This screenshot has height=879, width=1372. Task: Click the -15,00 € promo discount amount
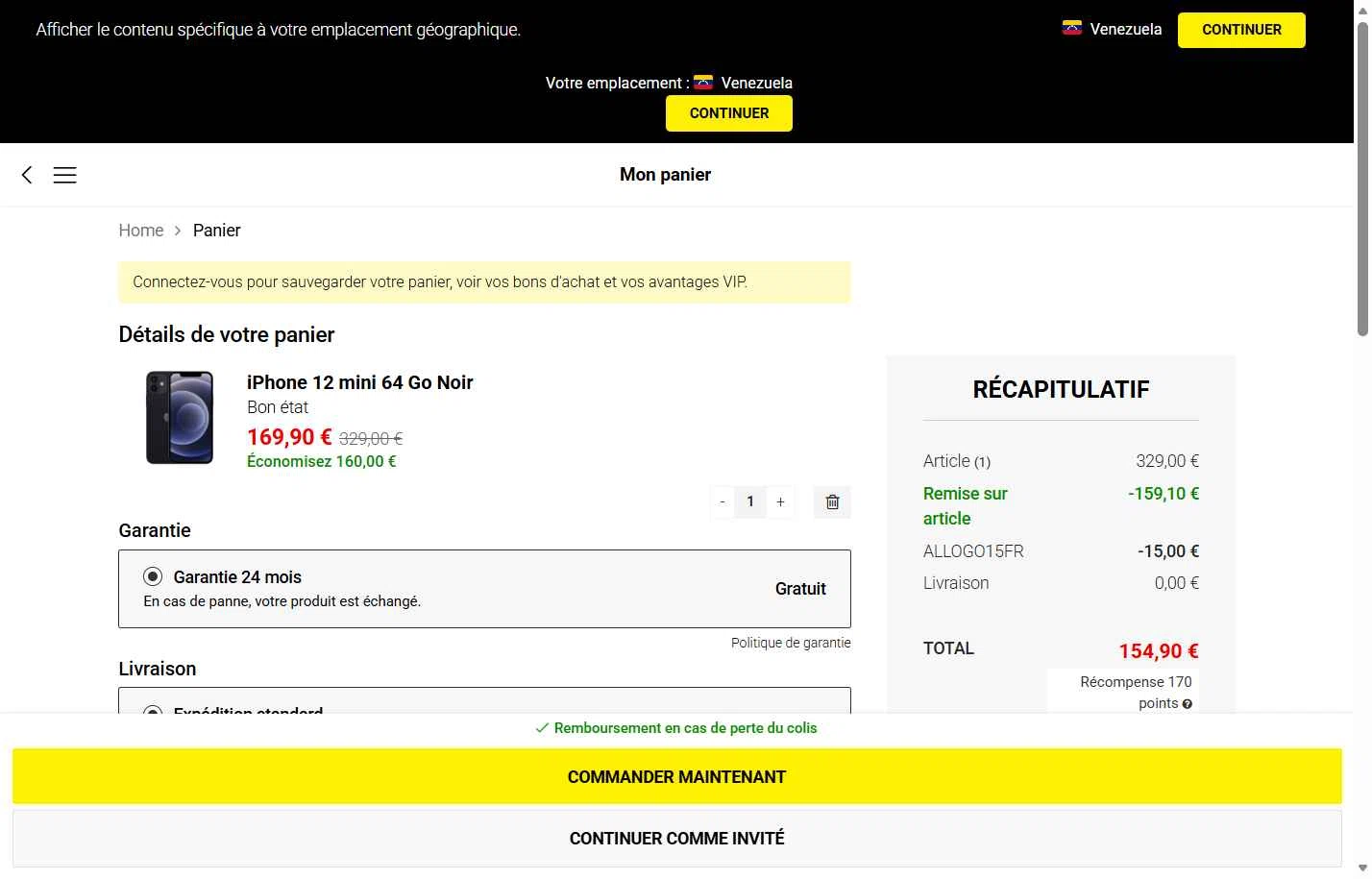1168,551
